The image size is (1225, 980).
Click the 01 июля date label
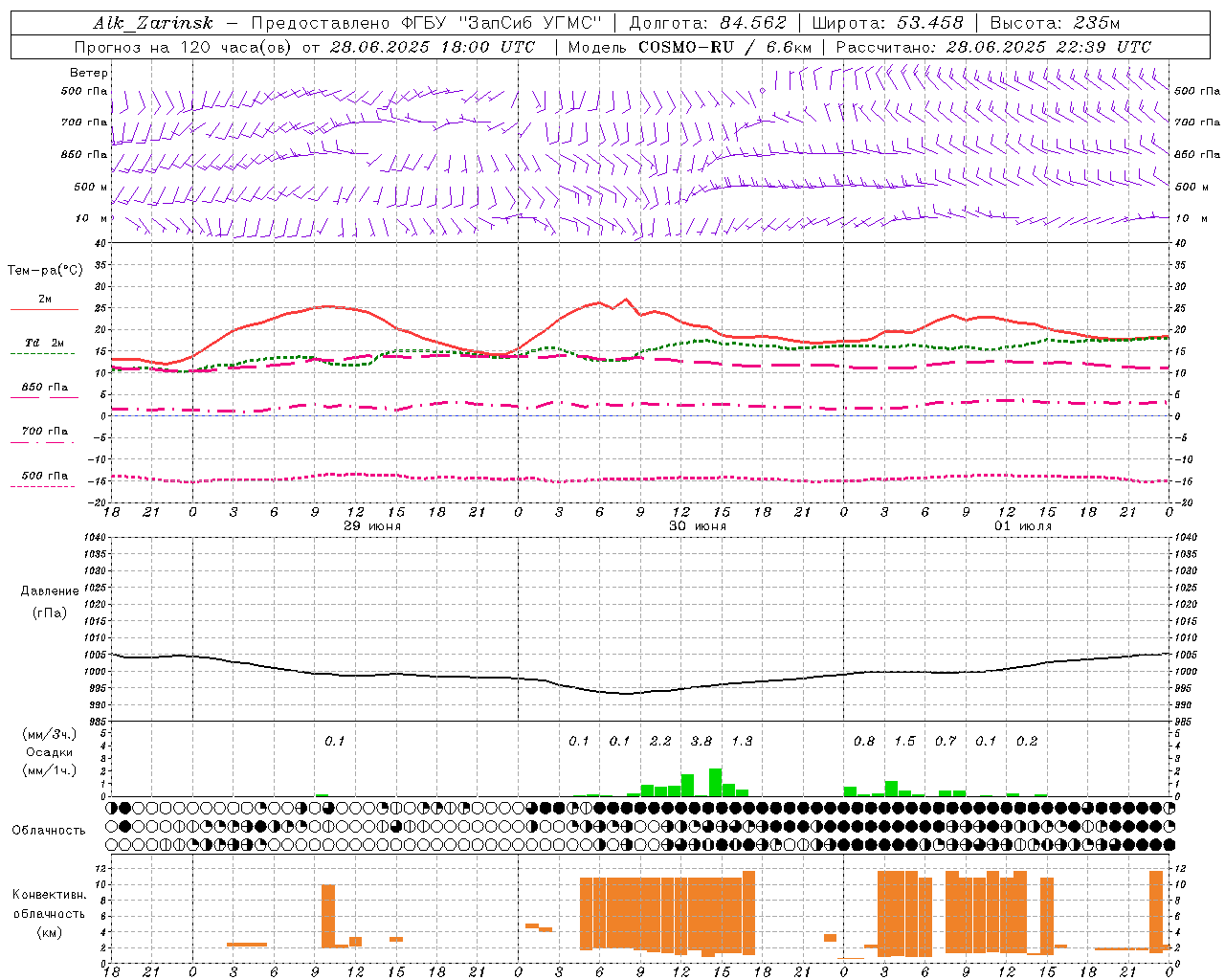(x=1023, y=526)
